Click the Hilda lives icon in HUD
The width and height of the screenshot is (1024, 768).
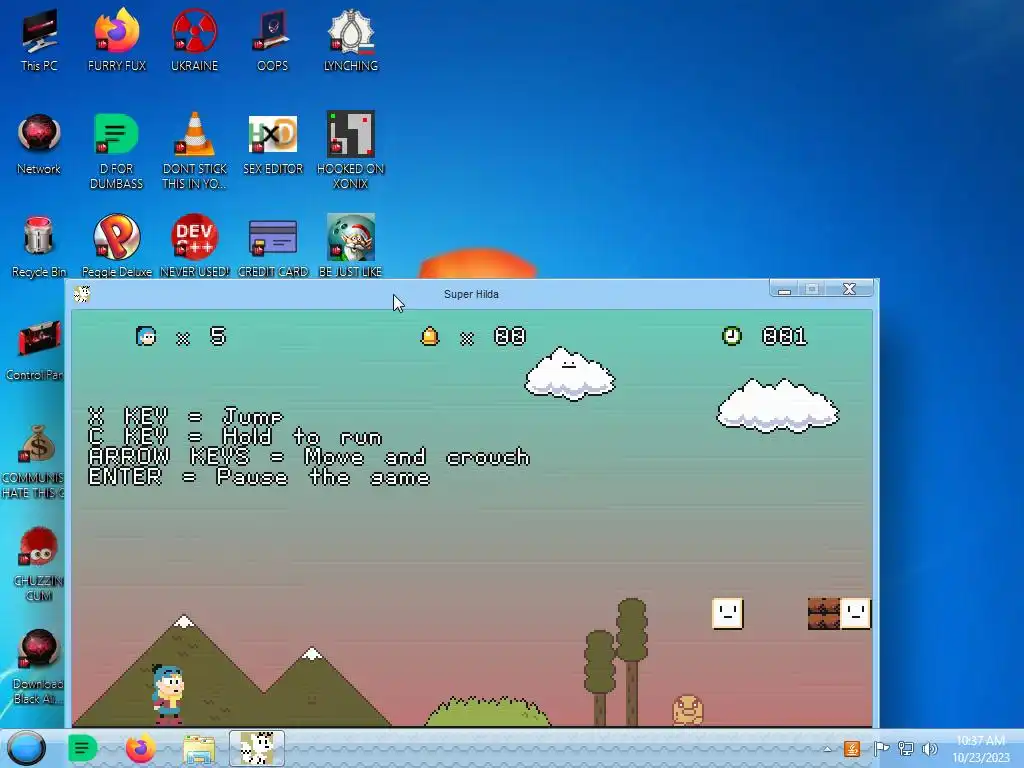[146, 336]
